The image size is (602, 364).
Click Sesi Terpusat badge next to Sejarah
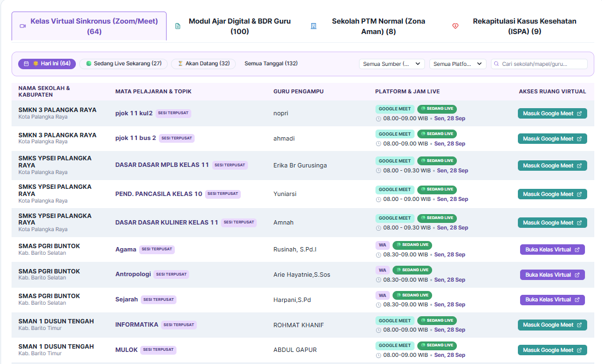click(158, 299)
